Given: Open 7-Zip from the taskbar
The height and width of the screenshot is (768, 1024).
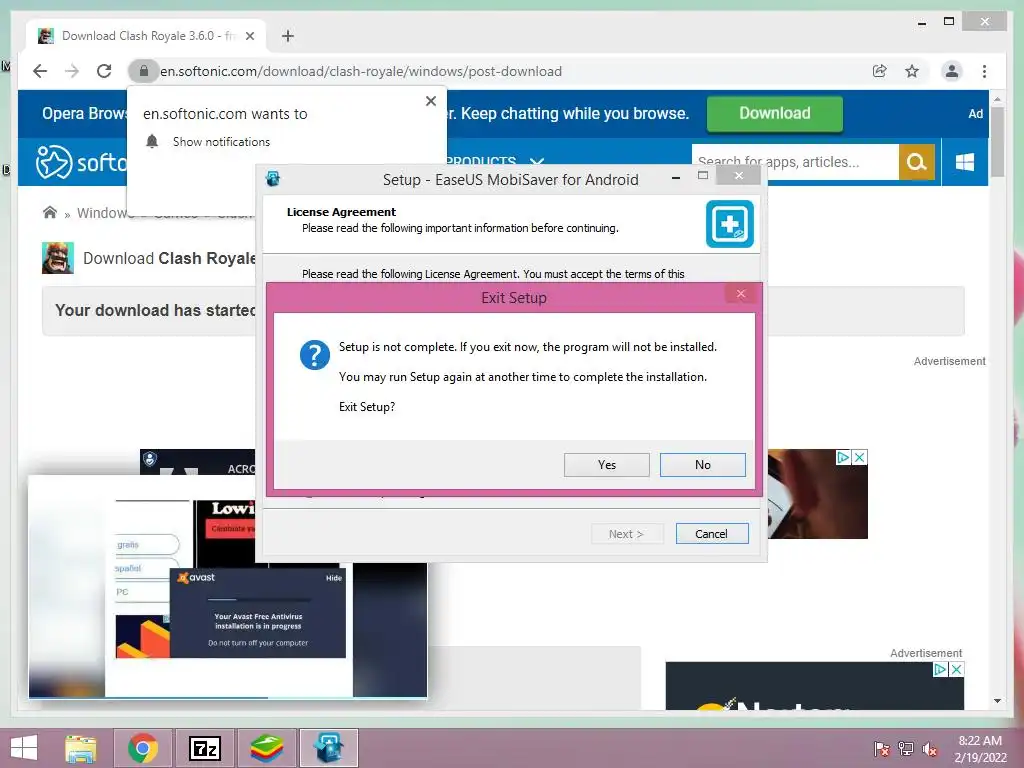Looking at the screenshot, I should click(x=204, y=748).
